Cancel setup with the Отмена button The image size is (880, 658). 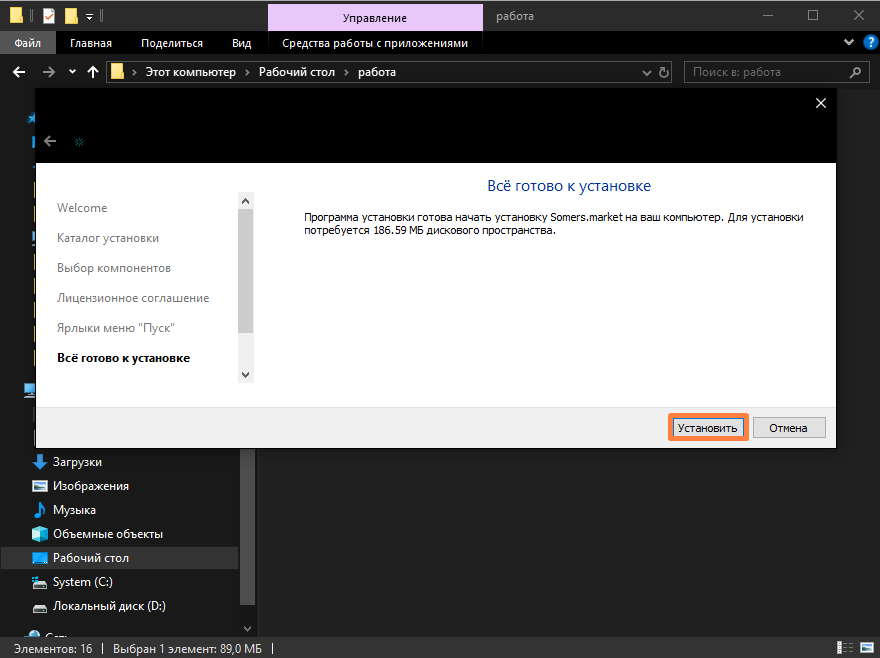pos(789,428)
